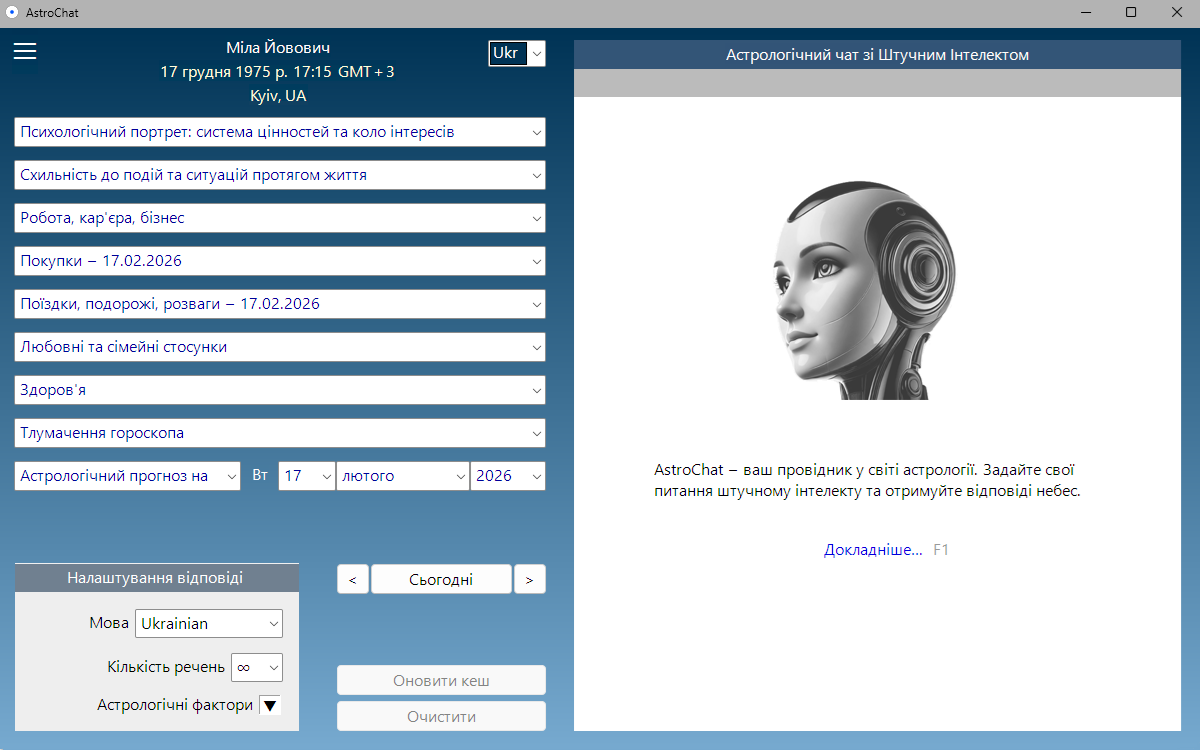
Task: Click the Очистити button
Action: pos(441,717)
